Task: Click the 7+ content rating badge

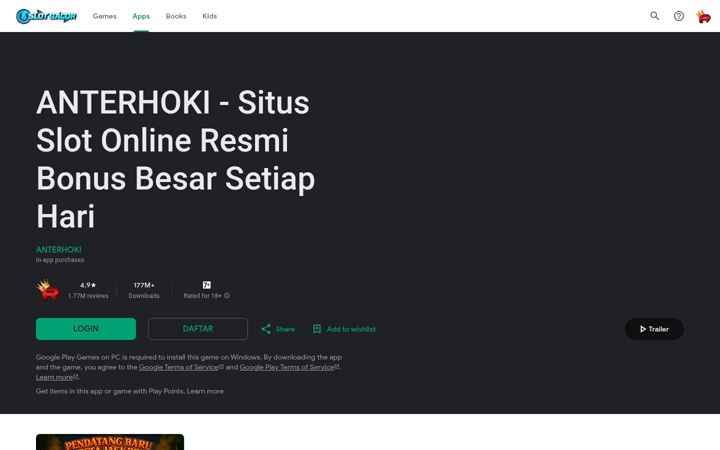Action: pyautogui.click(x=207, y=285)
